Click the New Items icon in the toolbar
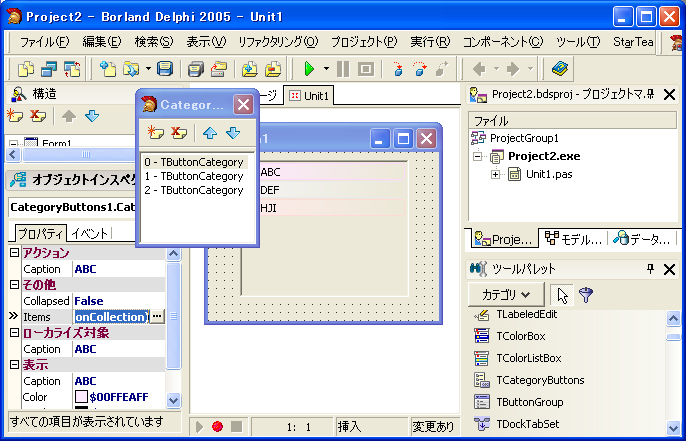This screenshot has height=441, width=686. pyautogui.click(x=108, y=69)
